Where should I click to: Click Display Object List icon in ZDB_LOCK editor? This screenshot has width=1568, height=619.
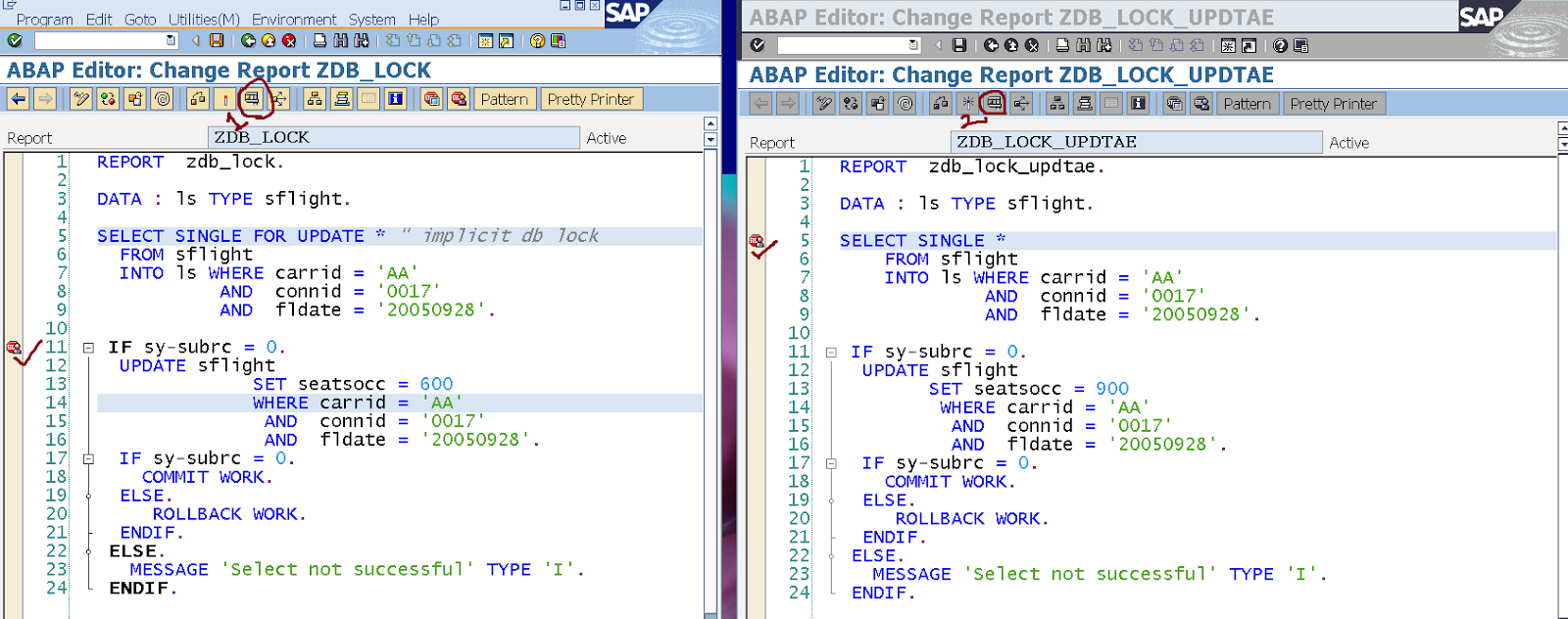click(315, 99)
